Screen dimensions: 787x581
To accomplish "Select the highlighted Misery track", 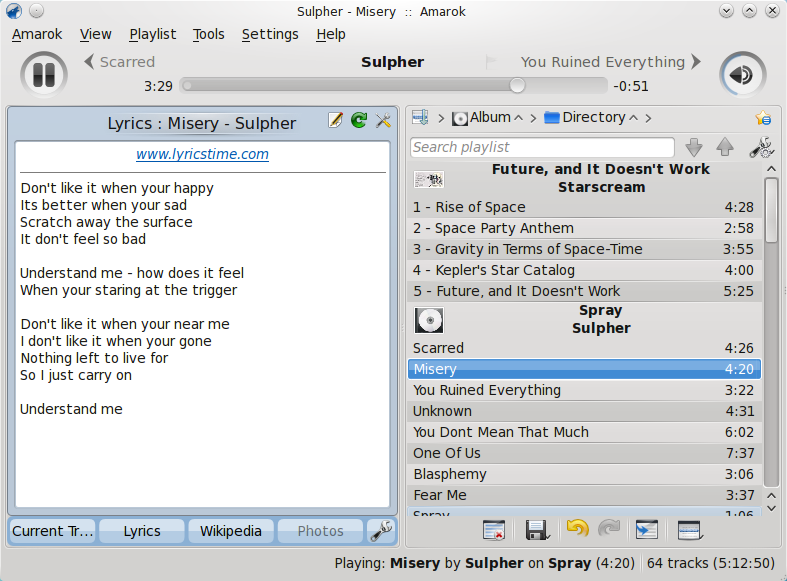I will [x=584, y=369].
